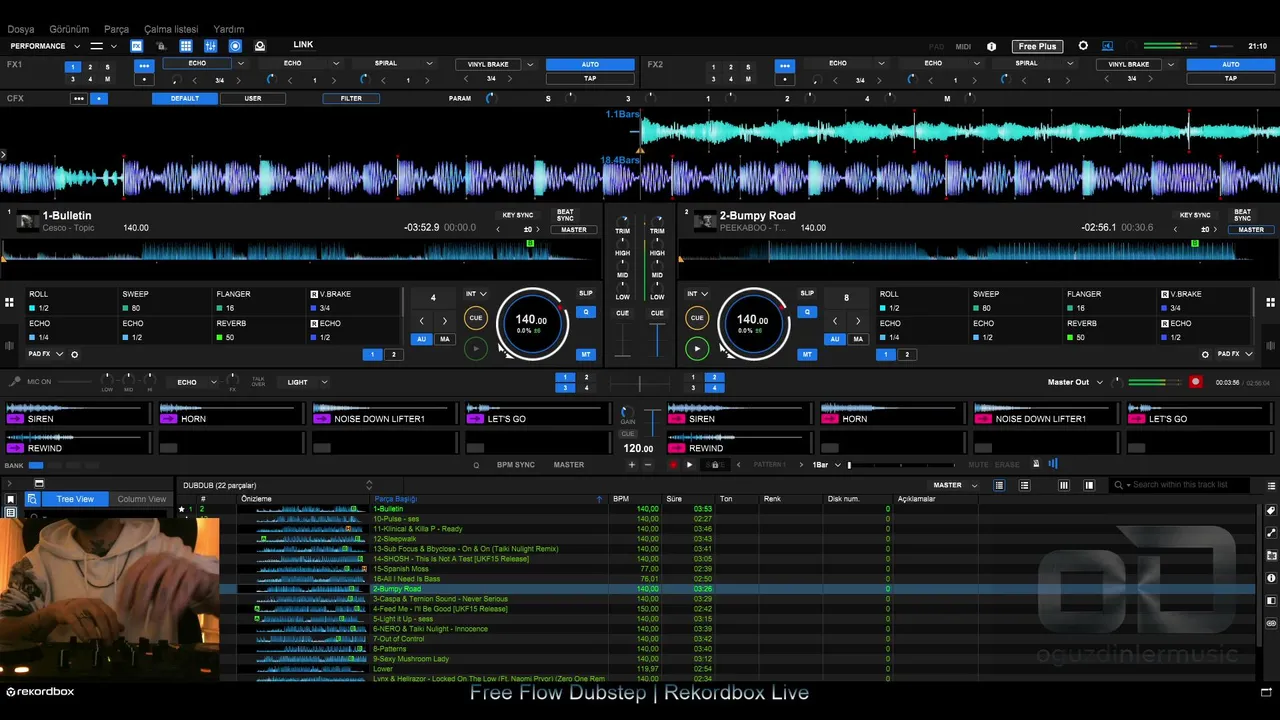Image resolution: width=1280 pixels, height=720 pixels.
Task: Open the FX panel icon in top toolbar
Action: click(x=136, y=46)
